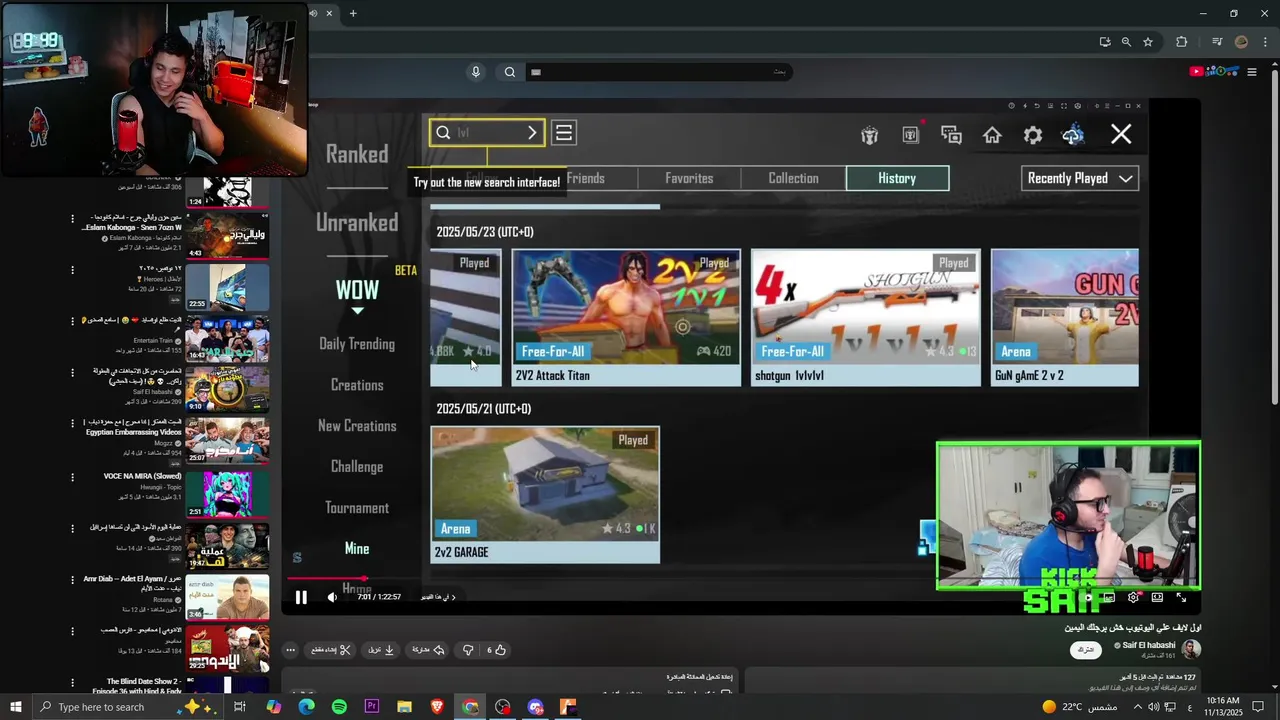Bookmark this page with star icon
This screenshot has height=720, width=1280.
pyautogui.click(x=1148, y=42)
